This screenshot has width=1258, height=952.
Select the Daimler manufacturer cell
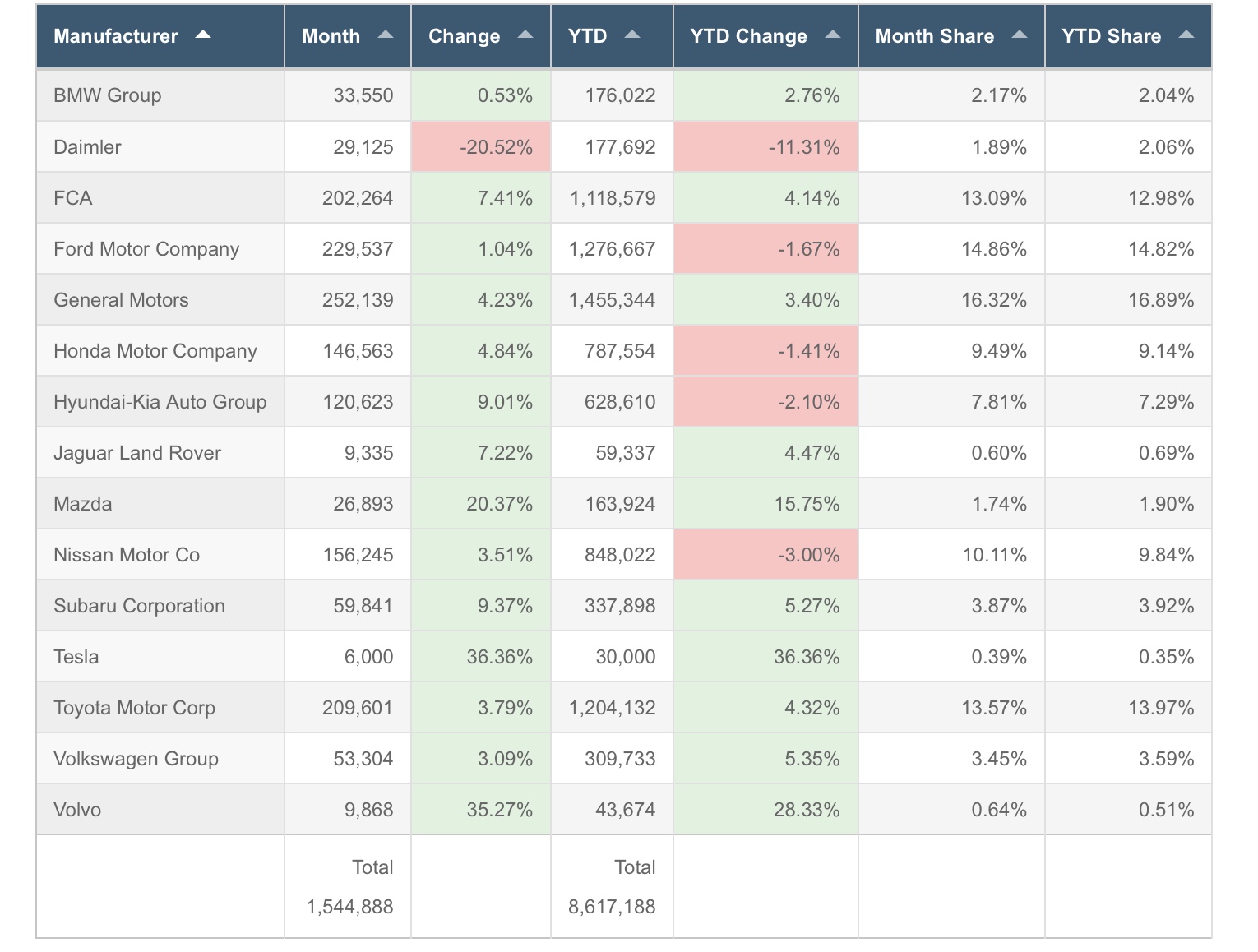pos(160,147)
